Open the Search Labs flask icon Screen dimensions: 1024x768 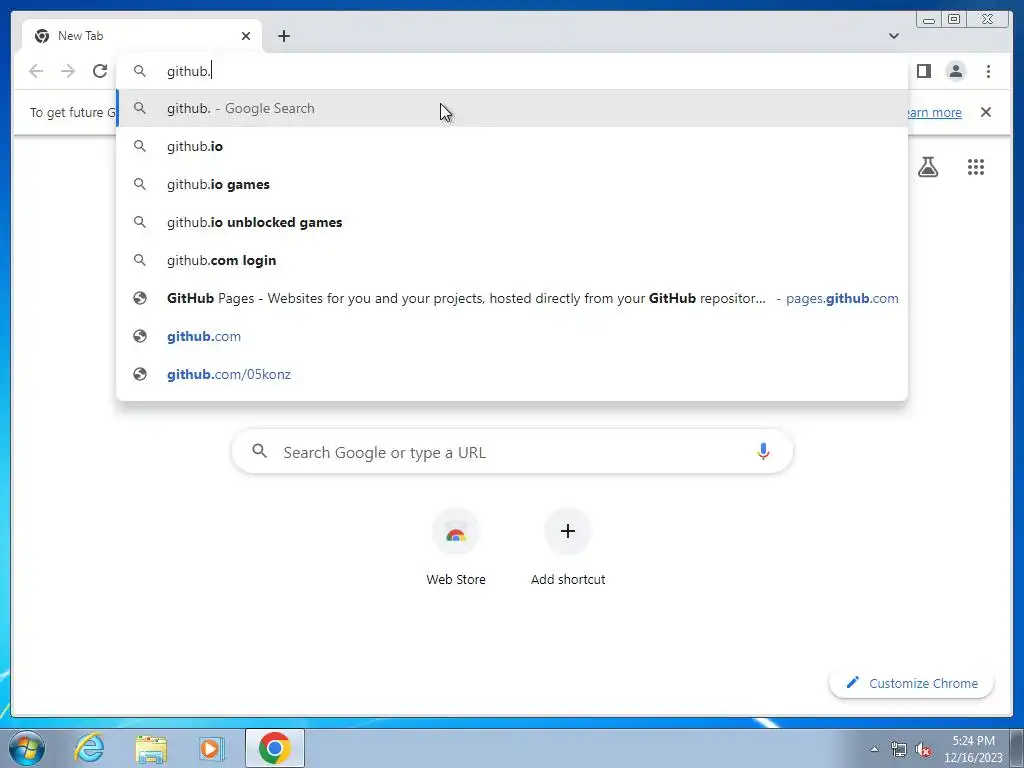[928, 167]
